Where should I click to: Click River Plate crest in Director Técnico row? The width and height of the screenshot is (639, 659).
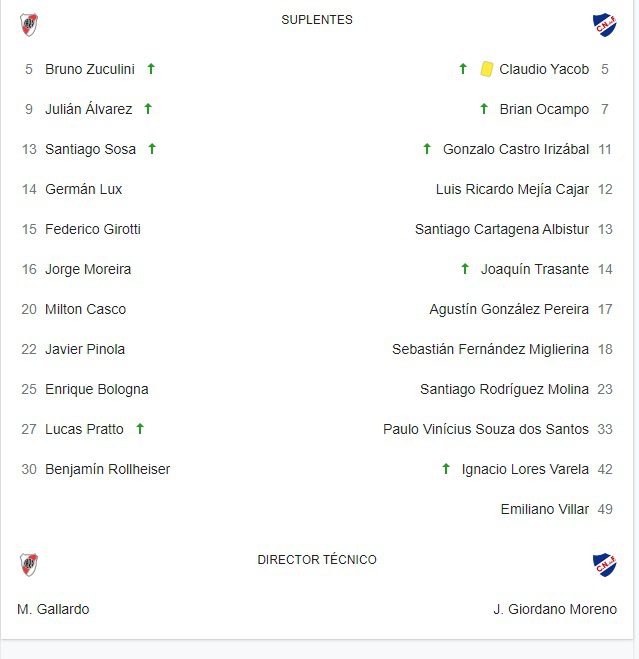pyautogui.click(x=29, y=565)
